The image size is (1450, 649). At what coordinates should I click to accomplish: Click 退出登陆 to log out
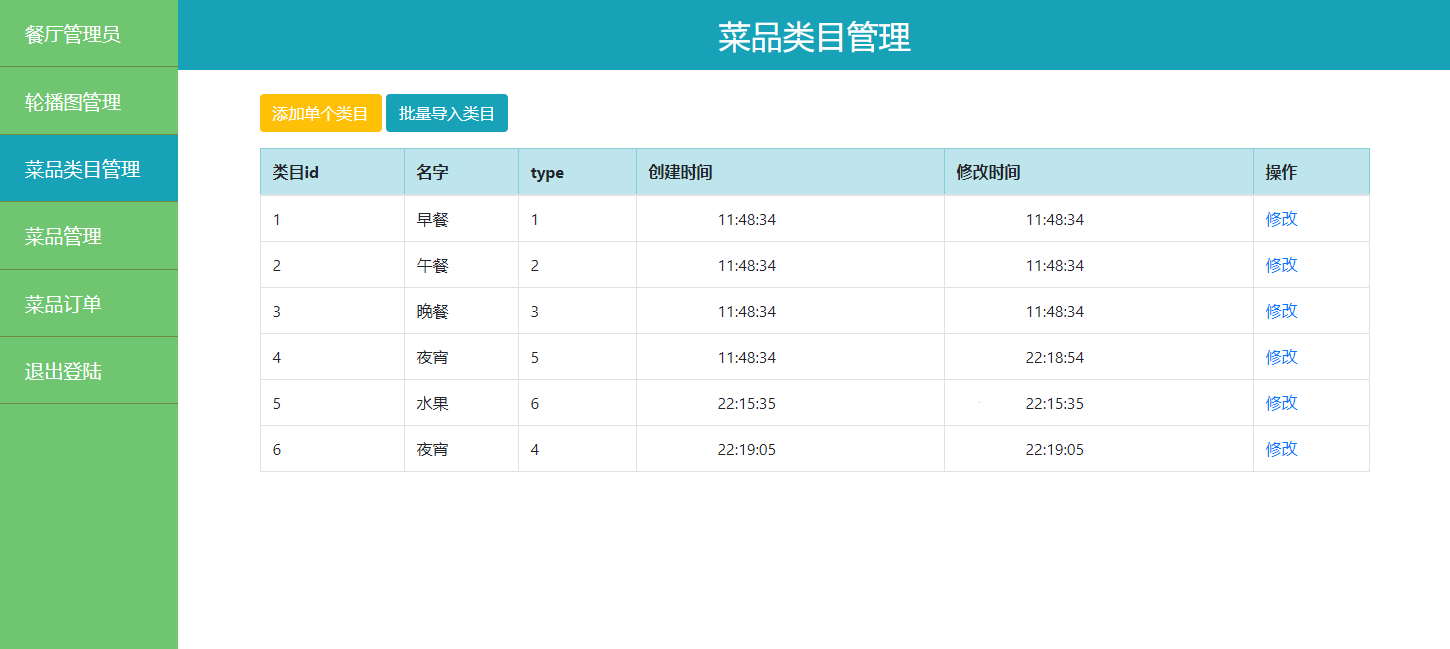pyautogui.click(x=64, y=372)
